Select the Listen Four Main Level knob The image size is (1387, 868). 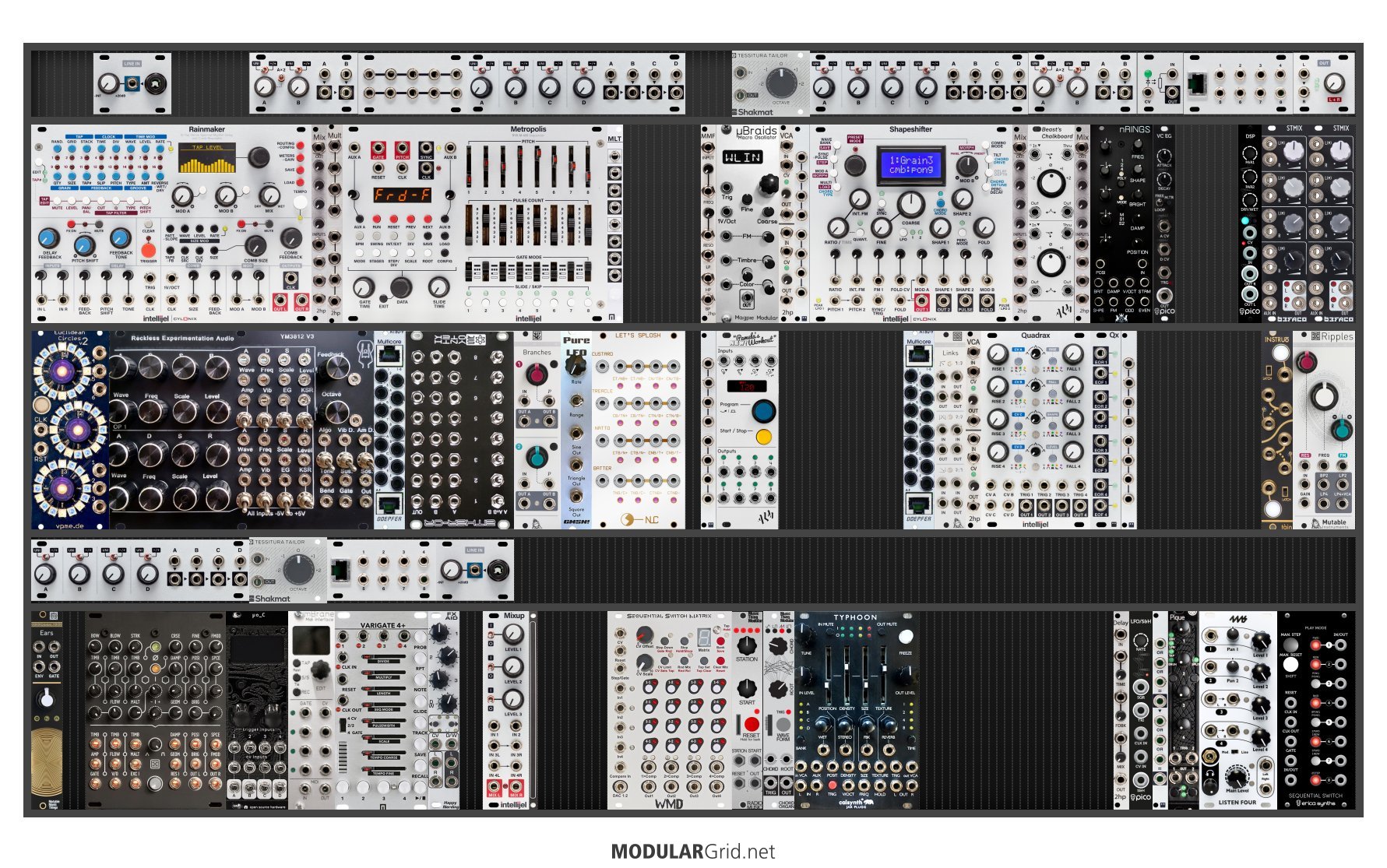point(1237,777)
